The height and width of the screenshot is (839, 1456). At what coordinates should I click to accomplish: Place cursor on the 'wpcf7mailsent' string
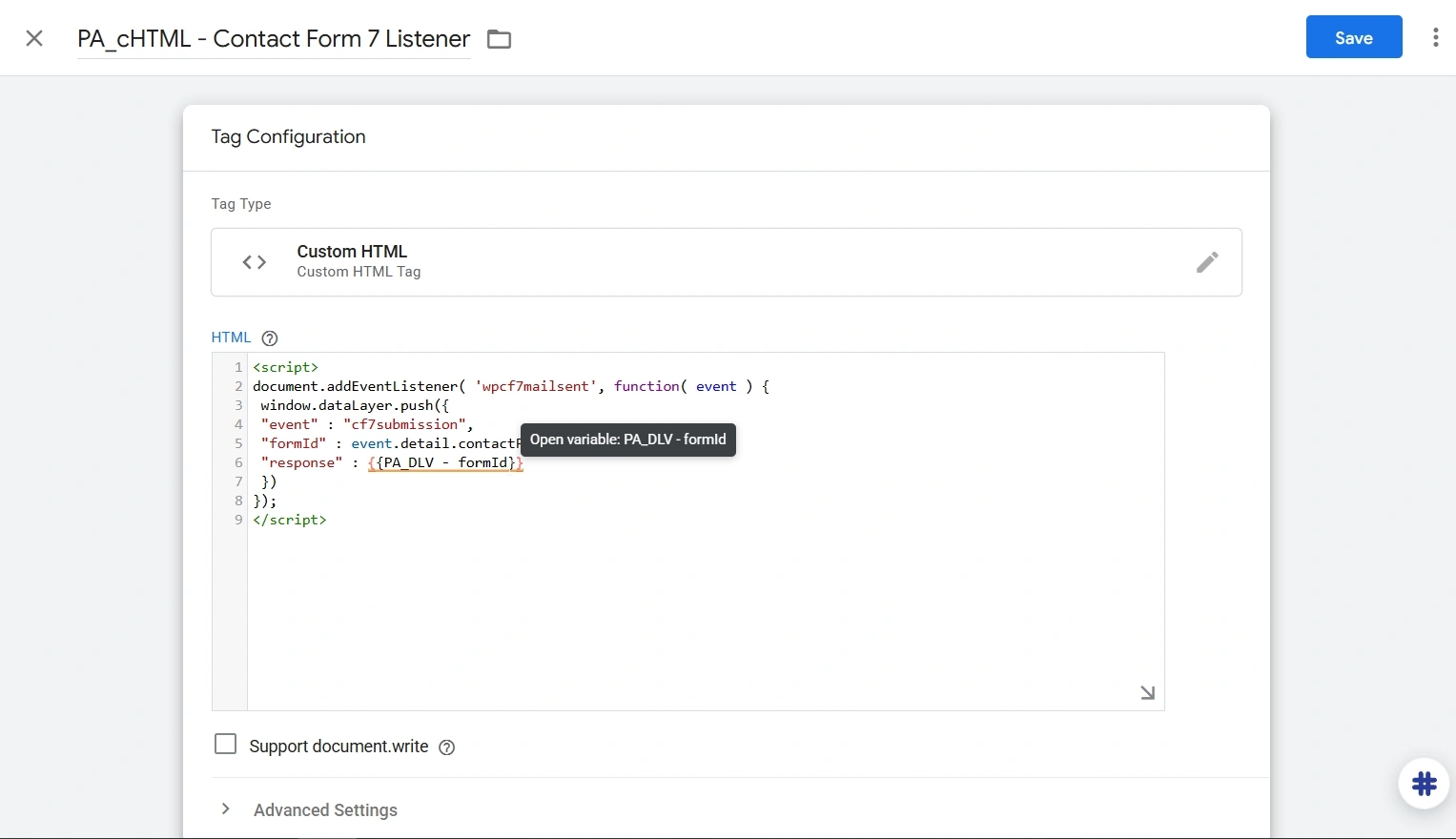click(x=536, y=386)
